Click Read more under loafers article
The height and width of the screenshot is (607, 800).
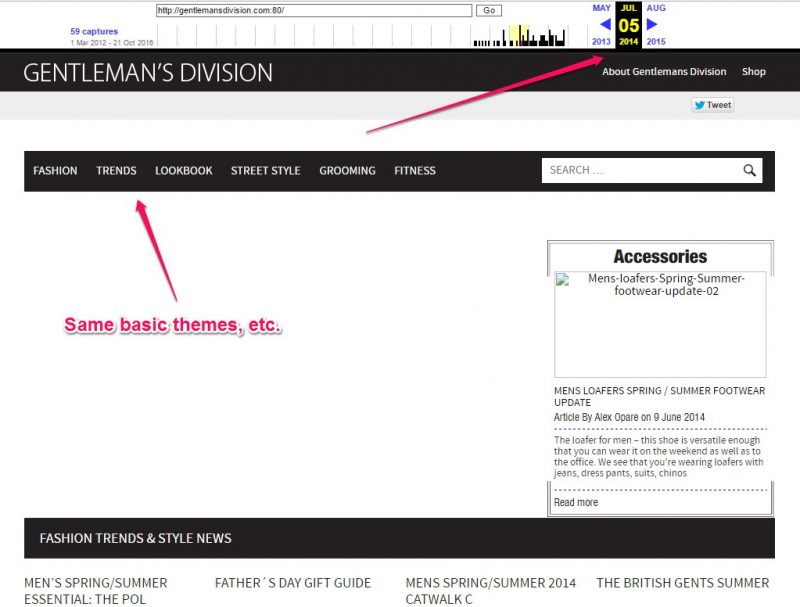[x=576, y=502]
